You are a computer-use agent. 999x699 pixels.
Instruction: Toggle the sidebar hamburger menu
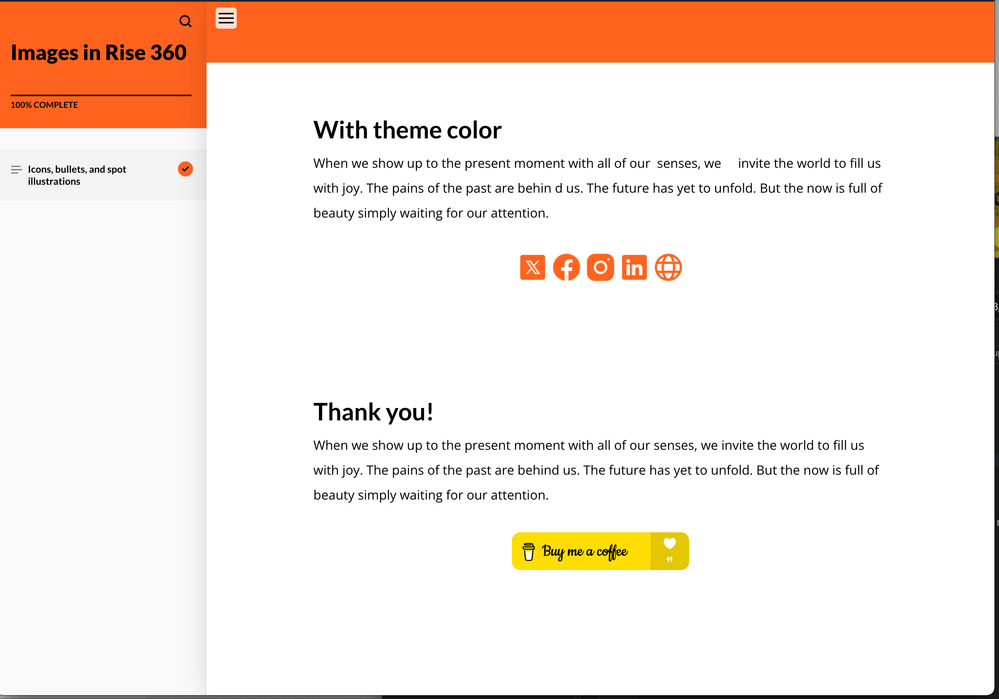pos(226,18)
